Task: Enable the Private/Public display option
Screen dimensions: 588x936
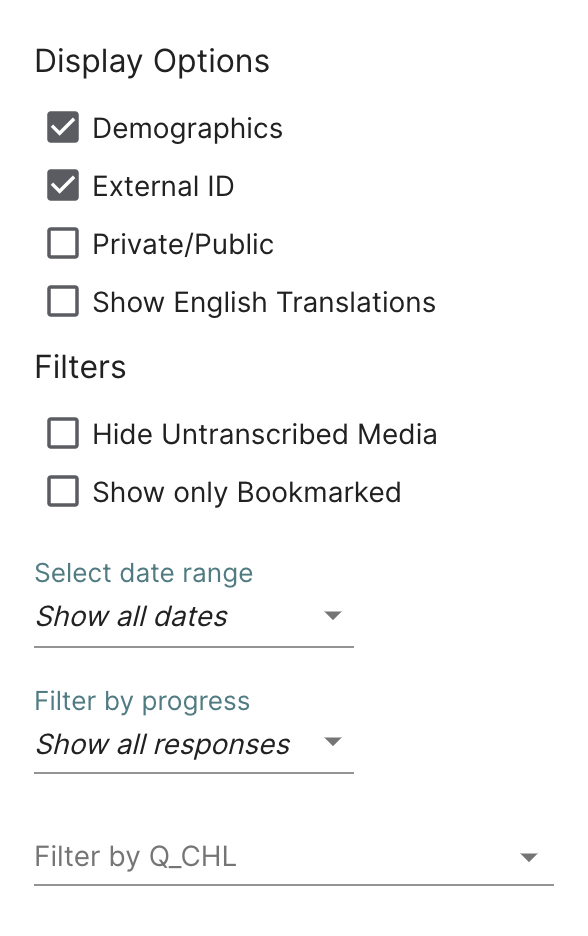Action: (x=62, y=243)
